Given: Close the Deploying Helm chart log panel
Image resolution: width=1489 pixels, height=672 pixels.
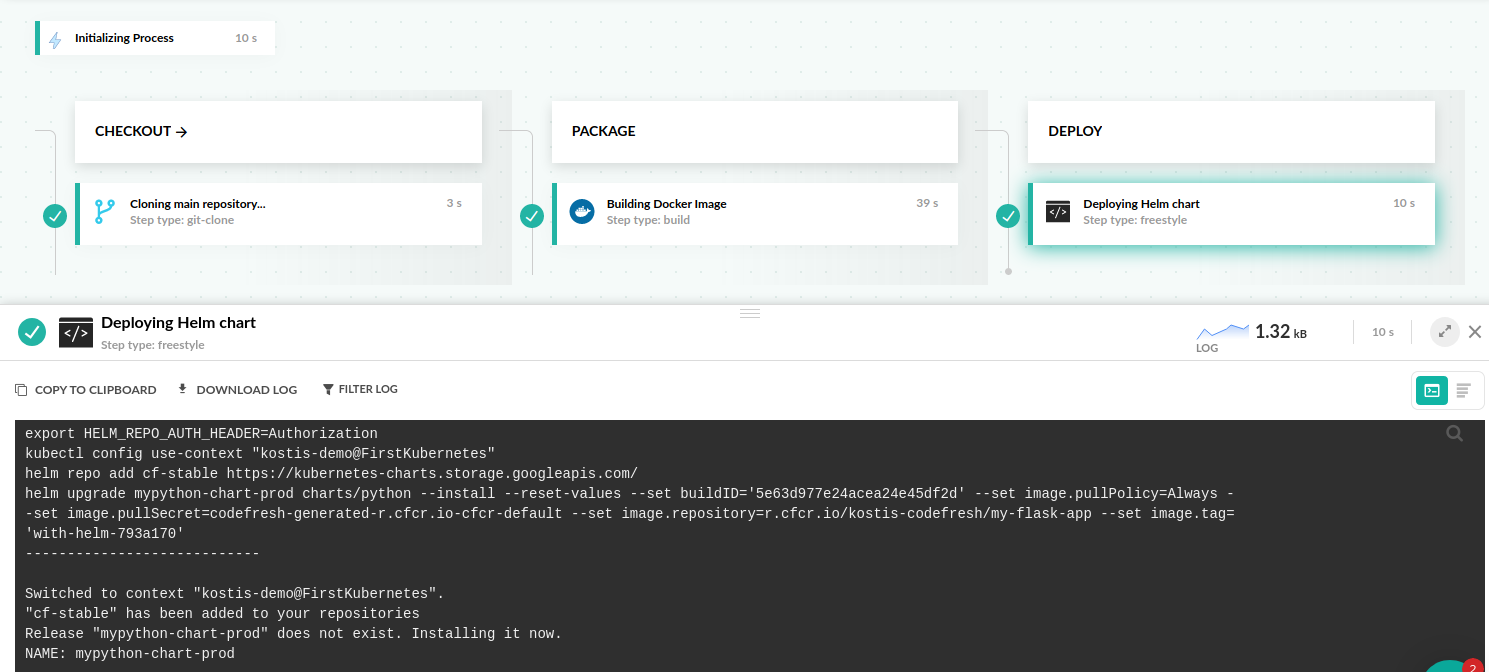Looking at the screenshot, I should pyautogui.click(x=1474, y=332).
